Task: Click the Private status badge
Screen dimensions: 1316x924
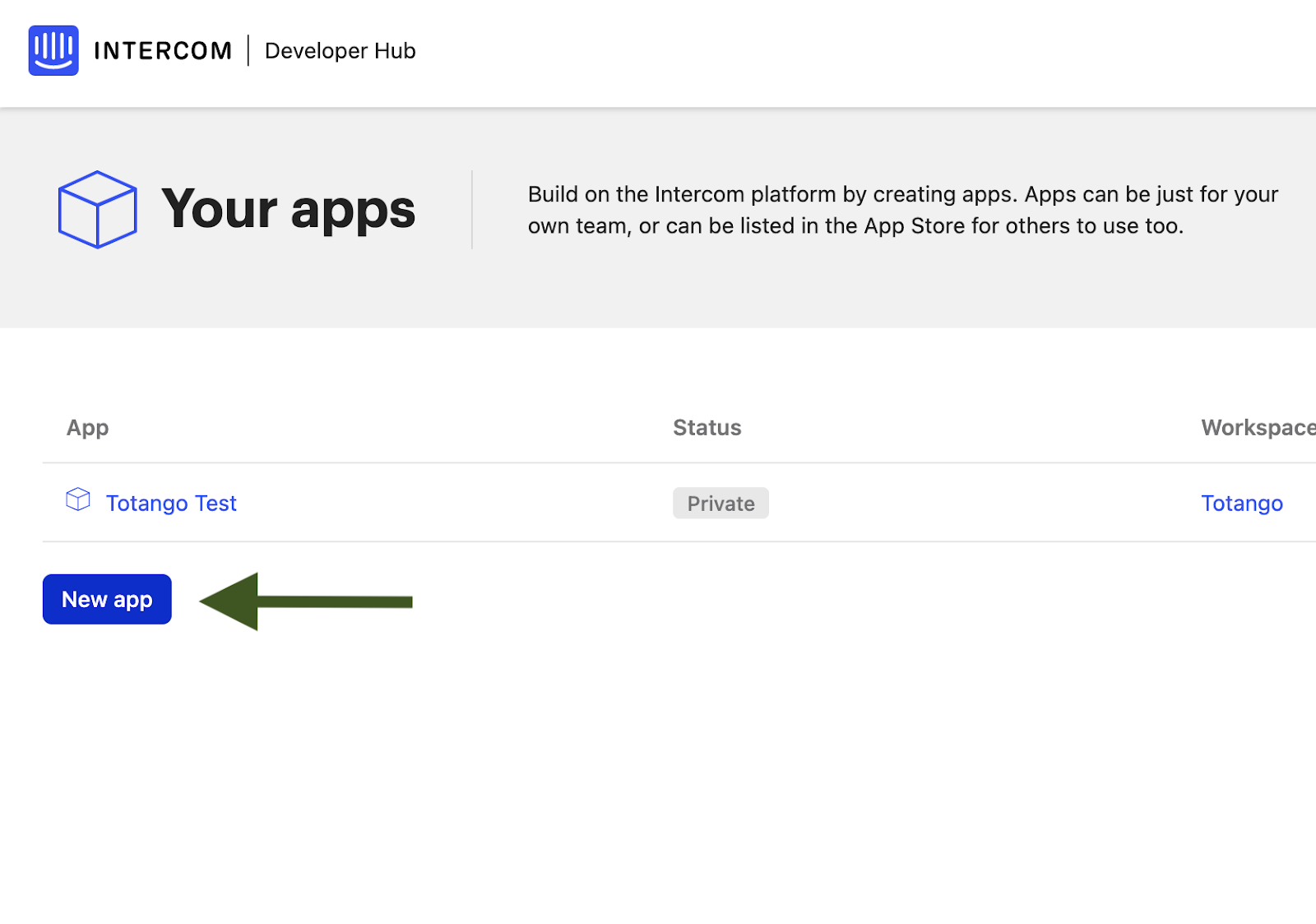Action: (x=721, y=503)
